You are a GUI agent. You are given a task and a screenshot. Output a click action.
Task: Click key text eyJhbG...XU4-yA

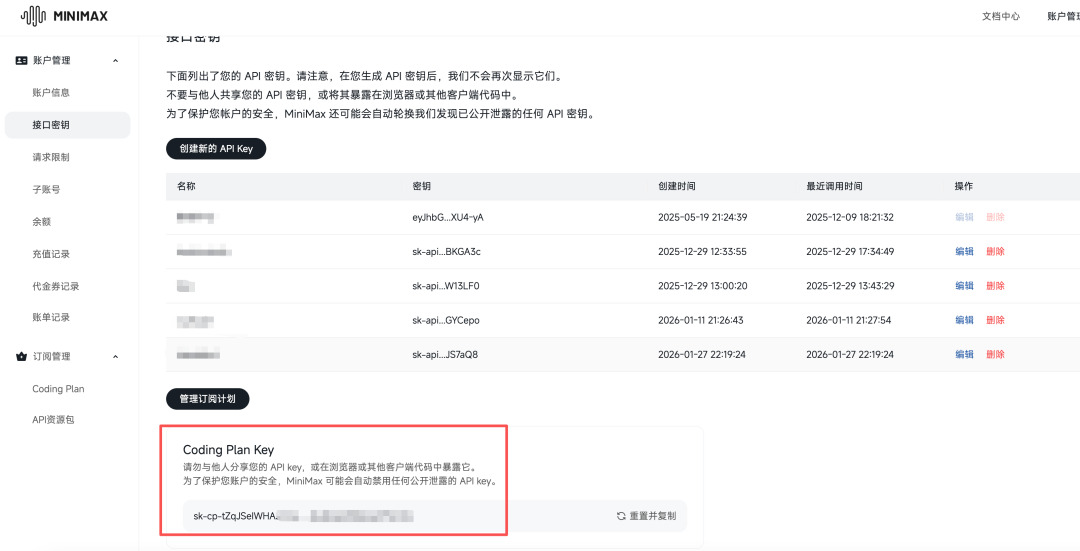448,217
